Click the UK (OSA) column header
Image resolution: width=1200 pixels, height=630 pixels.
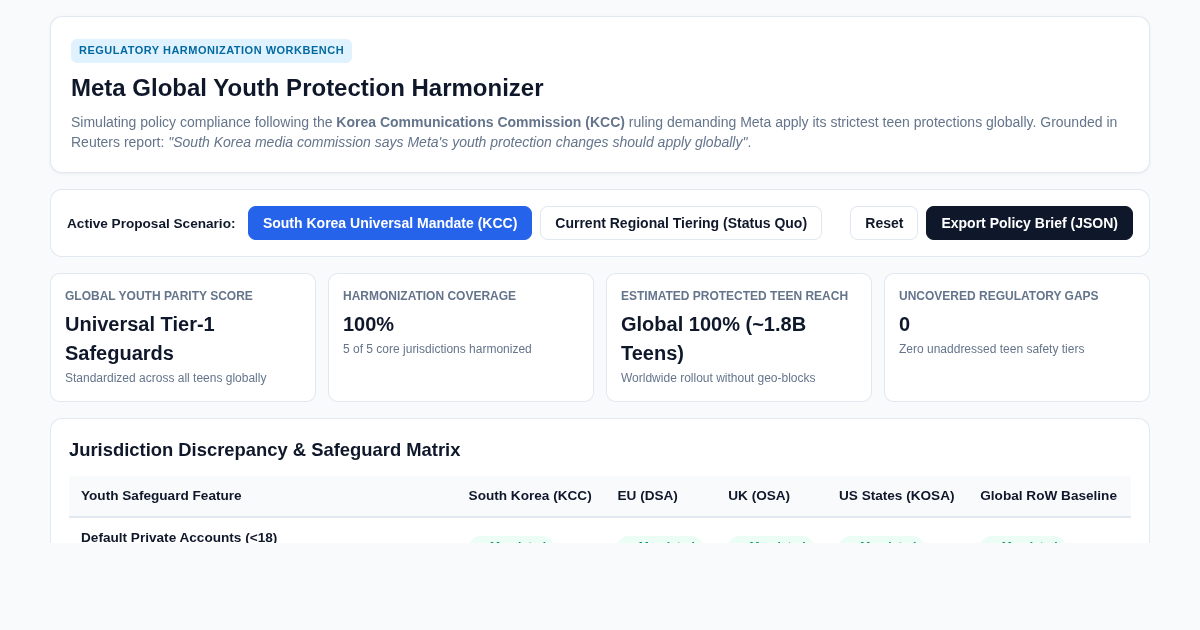pyautogui.click(x=759, y=496)
